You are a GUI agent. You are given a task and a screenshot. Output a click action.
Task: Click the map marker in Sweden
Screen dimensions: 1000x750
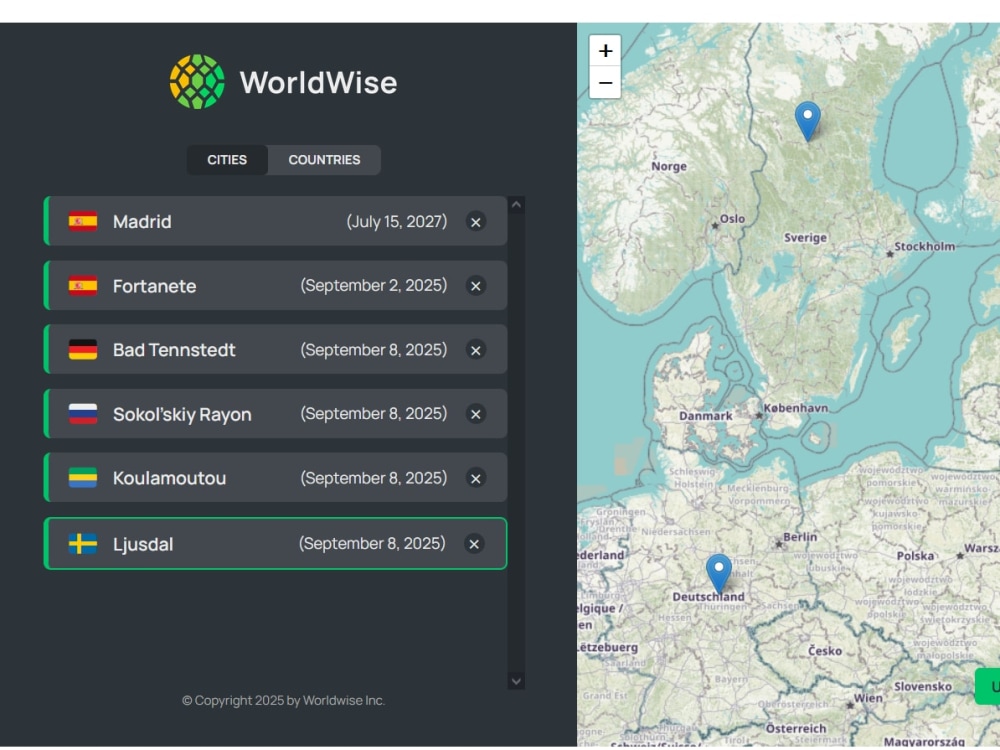(807, 121)
